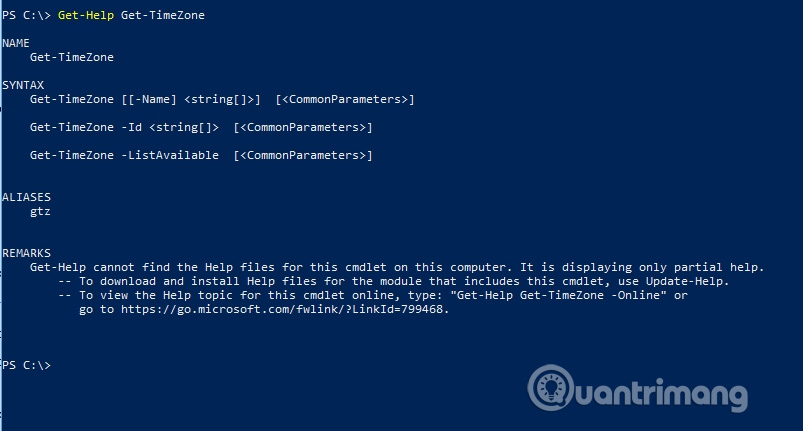
Task: Click the ALIASES section heading
Action: pos(26,197)
